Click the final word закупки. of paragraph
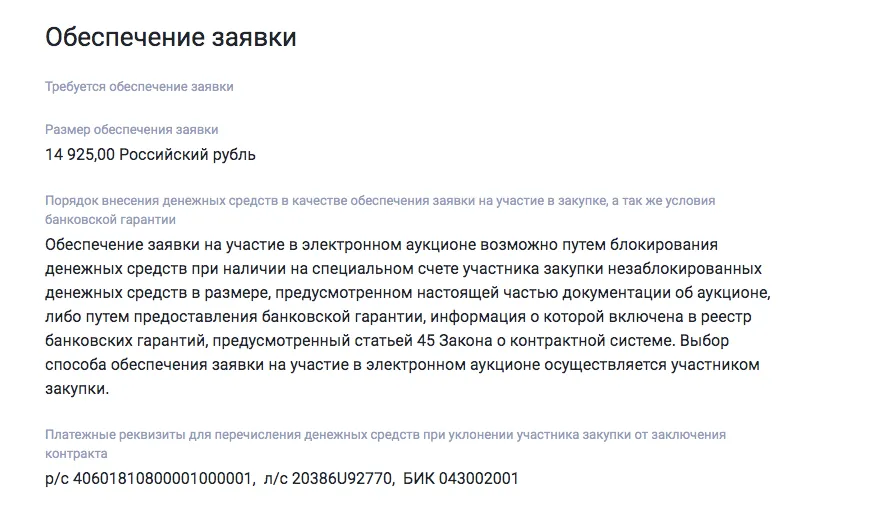Image resolution: width=884 pixels, height=522 pixels. pyautogui.click(x=77, y=388)
